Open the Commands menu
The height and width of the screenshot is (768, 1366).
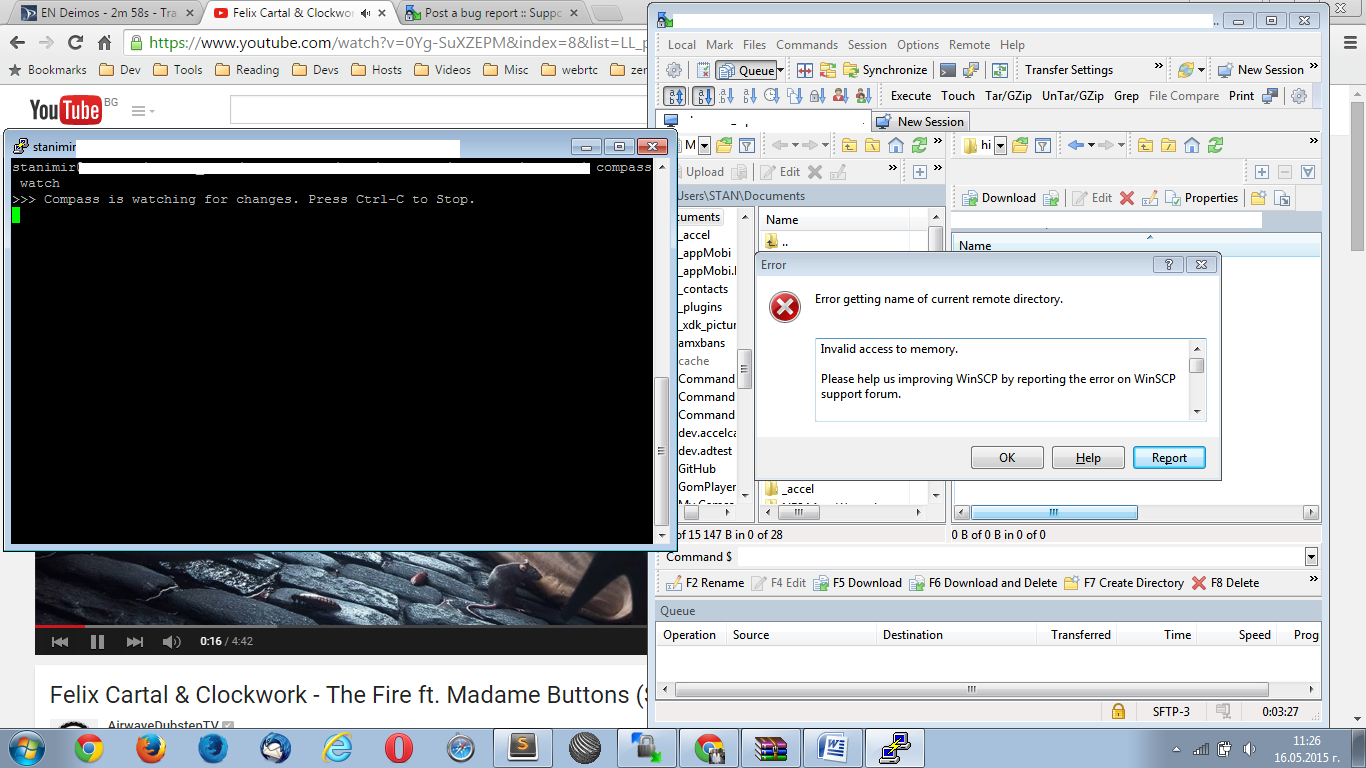[806, 44]
